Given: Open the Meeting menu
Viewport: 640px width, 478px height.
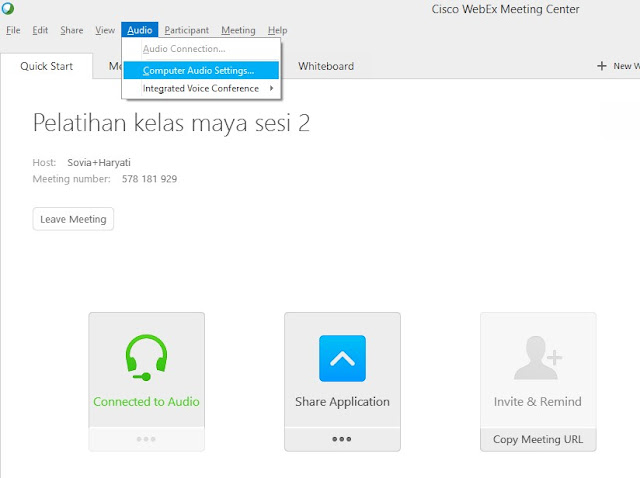Looking at the screenshot, I should [x=238, y=30].
